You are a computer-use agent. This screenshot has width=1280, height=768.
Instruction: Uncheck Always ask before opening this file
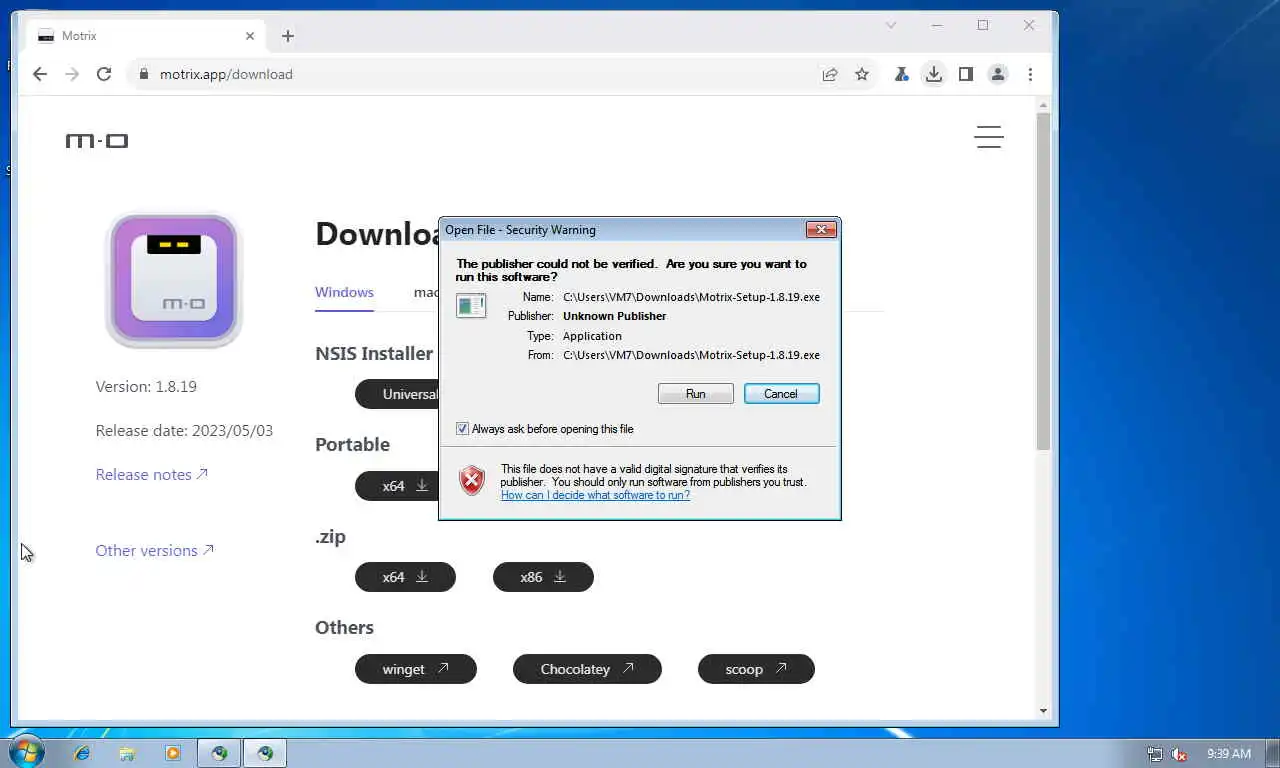(x=462, y=429)
